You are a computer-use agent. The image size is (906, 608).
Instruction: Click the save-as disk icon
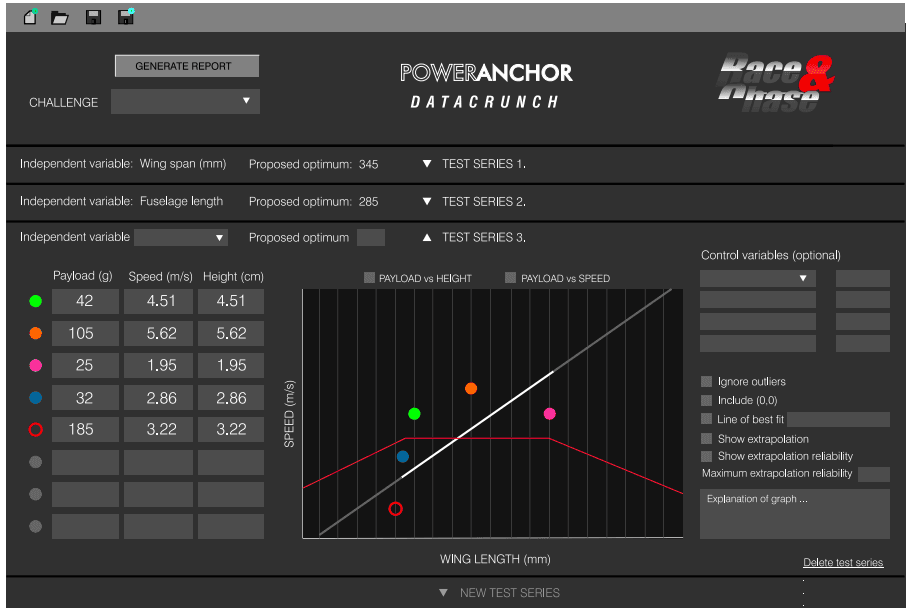126,17
